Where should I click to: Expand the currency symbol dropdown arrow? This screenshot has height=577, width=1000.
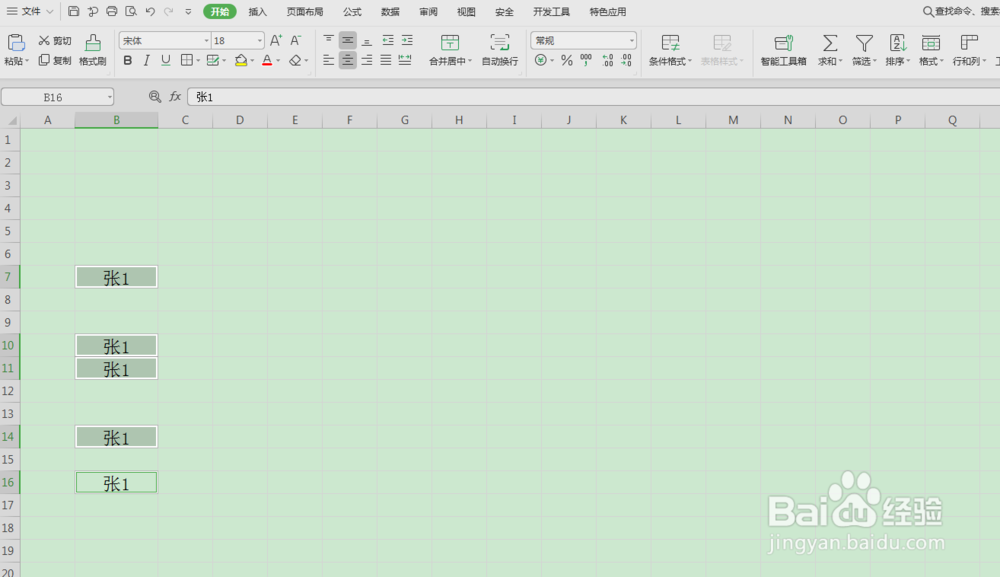552,61
